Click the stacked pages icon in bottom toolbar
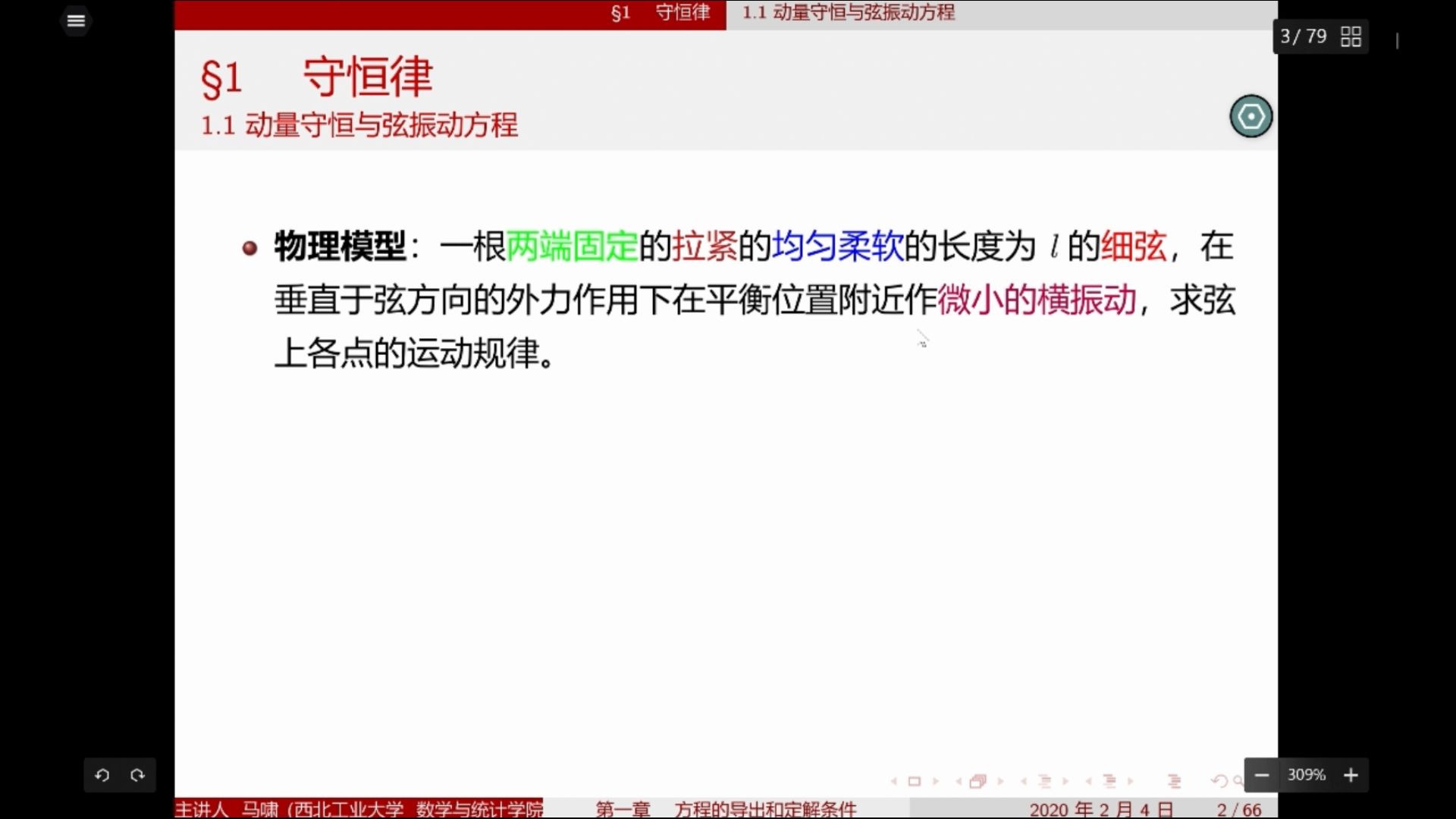Image resolution: width=1456 pixels, height=819 pixels. point(977,781)
